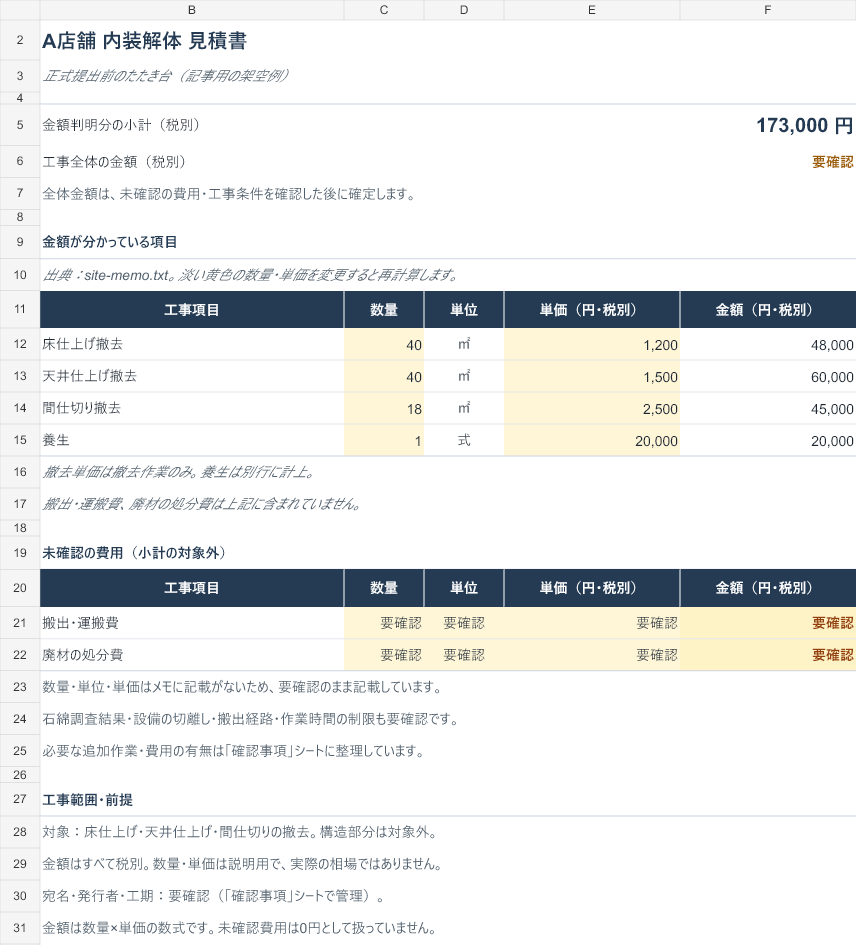Screen dimensions: 856x945
Task: Click the line 宛名・発行者・工期：要確認
Action: click(x=213, y=896)
